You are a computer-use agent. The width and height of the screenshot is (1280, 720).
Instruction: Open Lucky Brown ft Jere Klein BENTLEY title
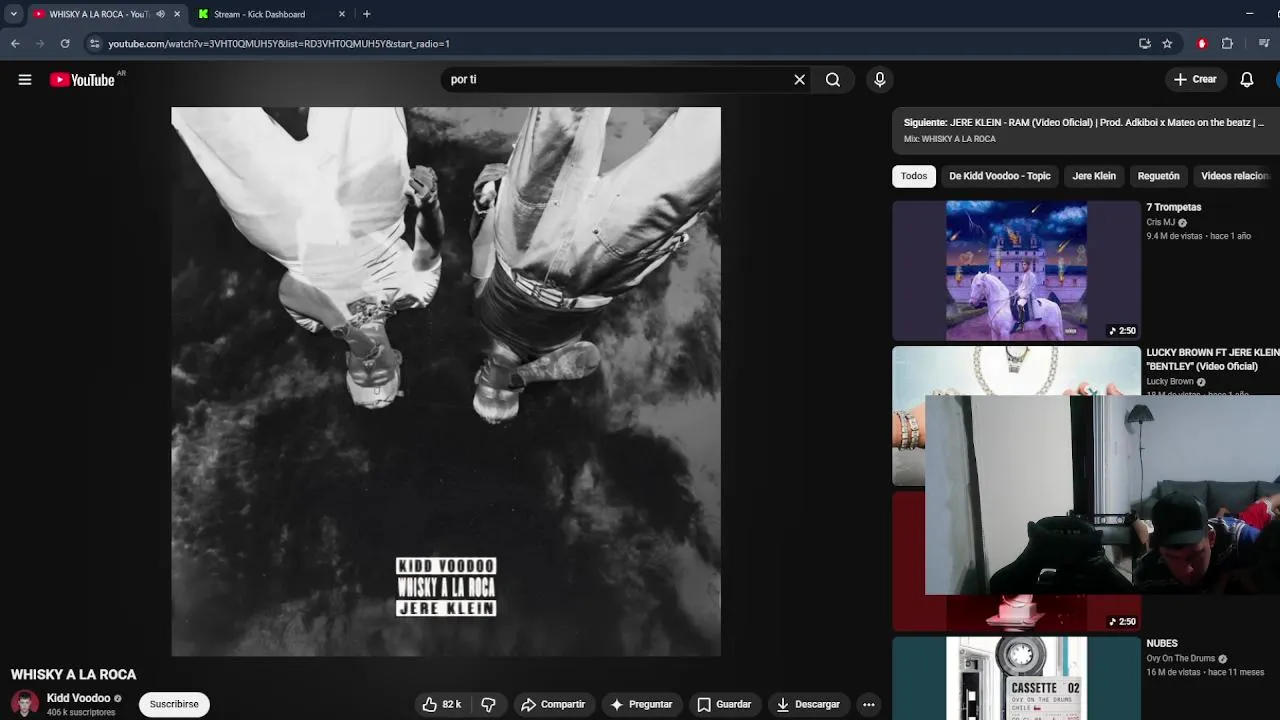click(x=1213, y=359)
